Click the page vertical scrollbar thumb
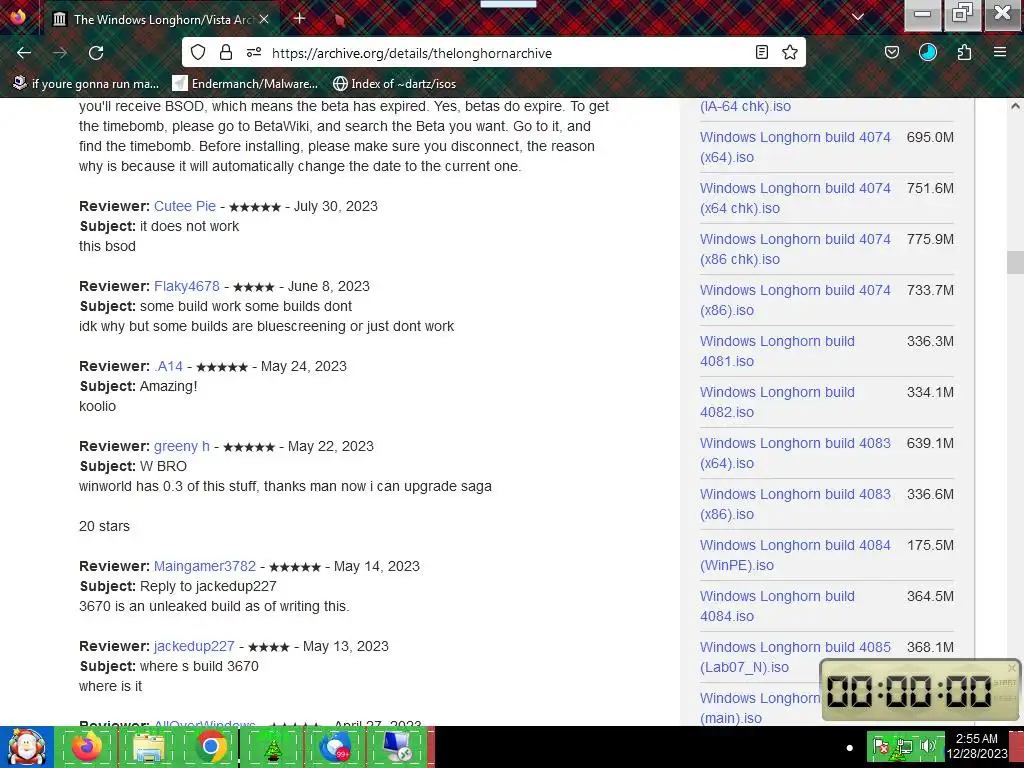Image resolution: width=1024 pixels, height=768 pixels. 1015,263
